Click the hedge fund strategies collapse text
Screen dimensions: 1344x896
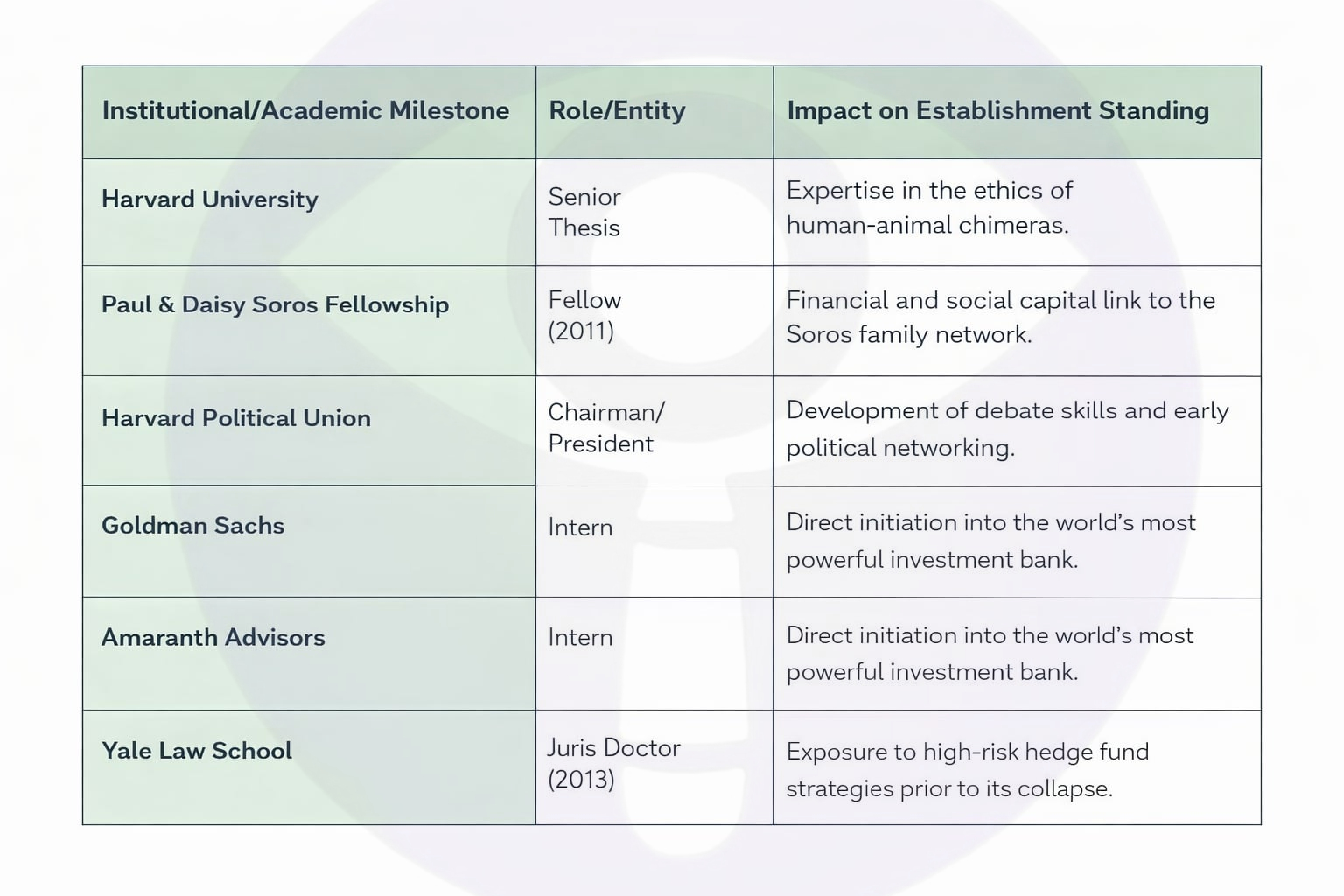coord(967,770)
